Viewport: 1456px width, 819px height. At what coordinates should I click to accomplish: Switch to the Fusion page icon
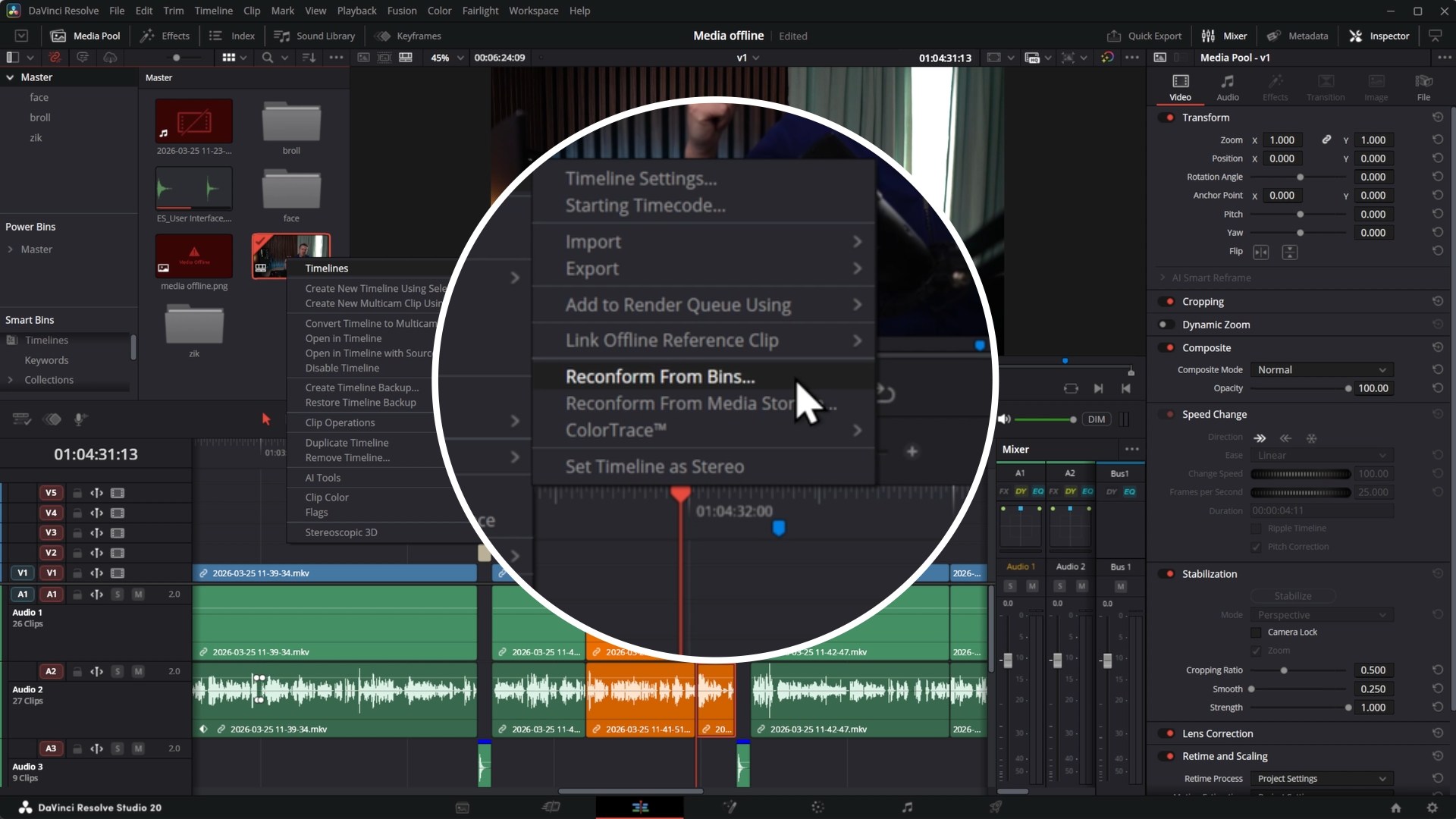[730, 807]
